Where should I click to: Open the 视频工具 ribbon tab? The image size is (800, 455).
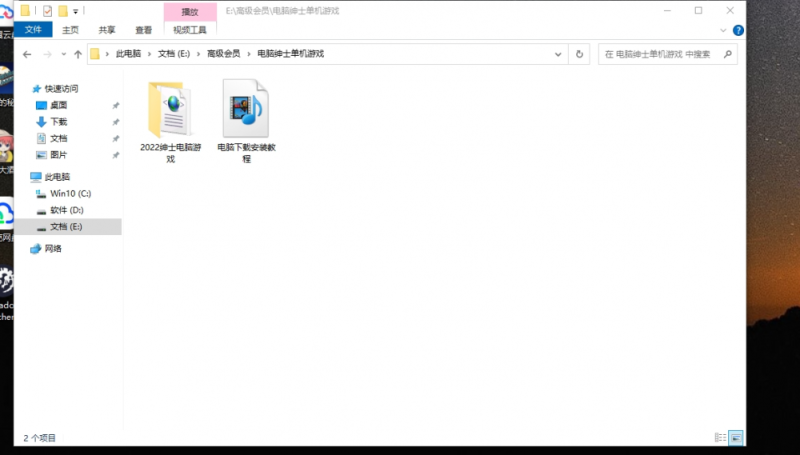(190, 30)
